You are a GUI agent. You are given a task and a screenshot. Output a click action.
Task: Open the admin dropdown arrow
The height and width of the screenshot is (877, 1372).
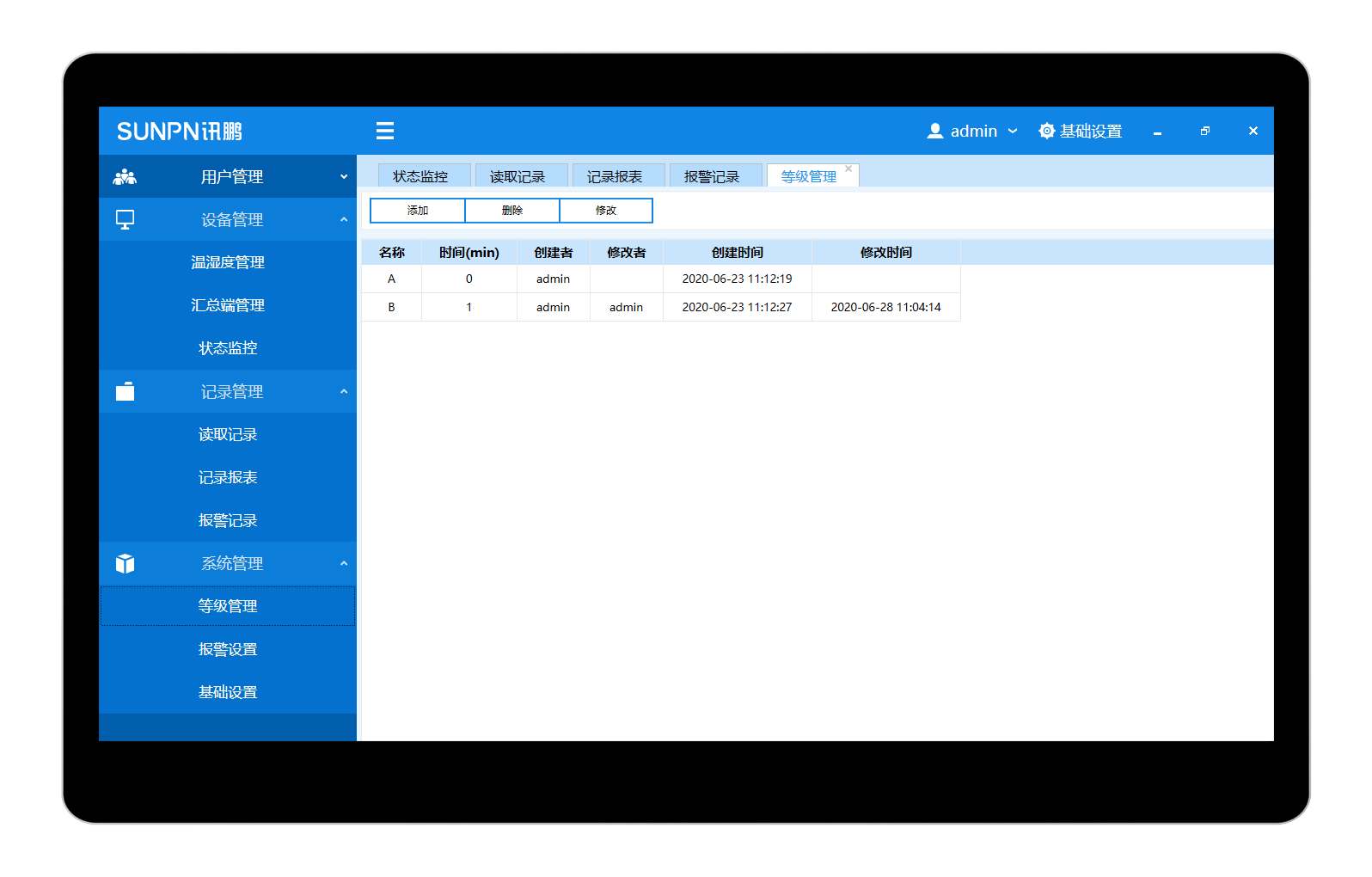pyautogui.click(x=1013, y=132)
